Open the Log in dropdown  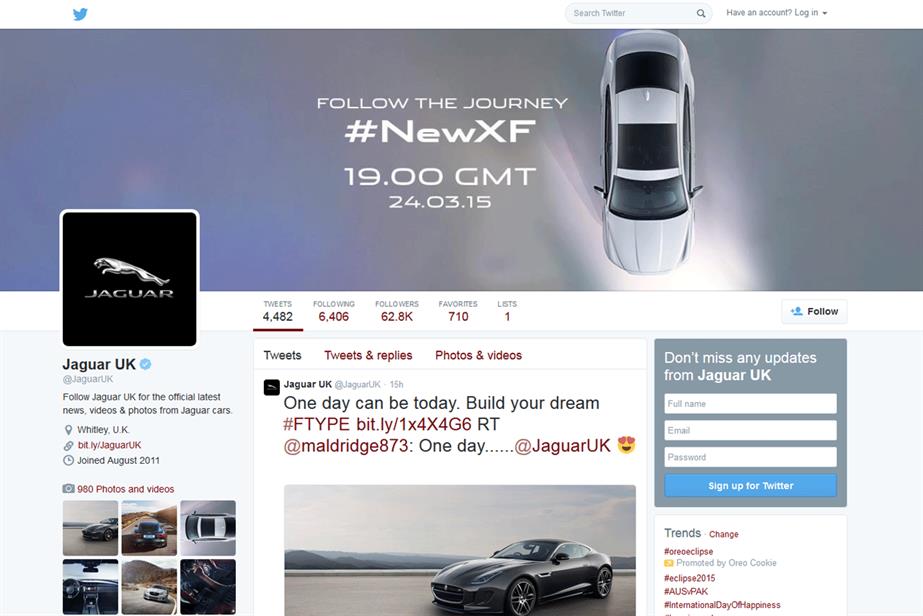(x=776, y=12)
